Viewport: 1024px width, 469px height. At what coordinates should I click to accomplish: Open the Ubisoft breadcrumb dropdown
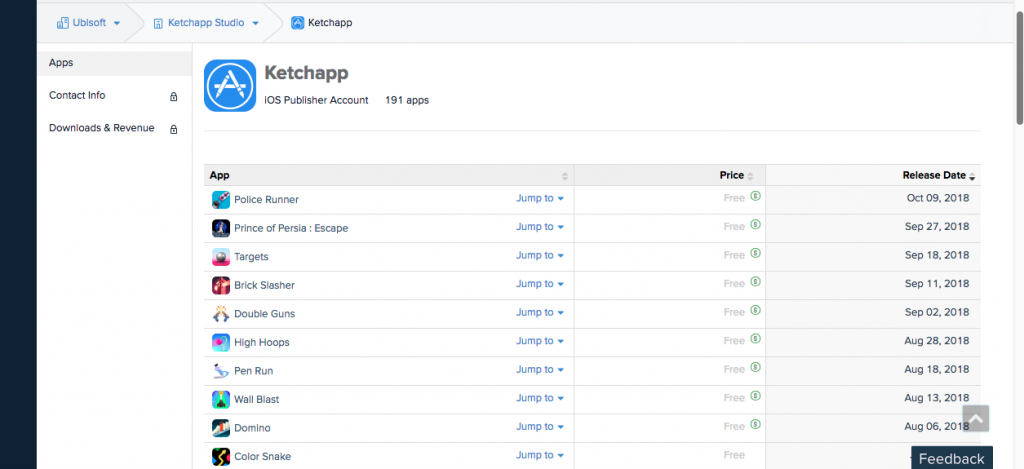coord(90,23)
